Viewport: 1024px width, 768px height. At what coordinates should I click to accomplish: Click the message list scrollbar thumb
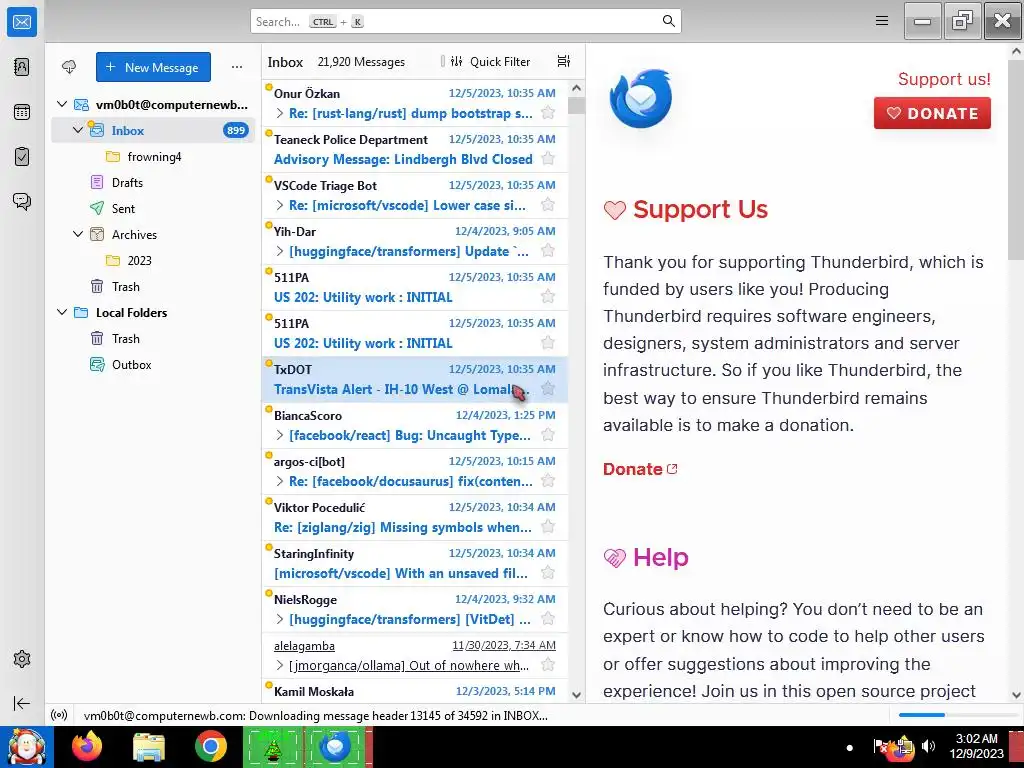point(577,106)
